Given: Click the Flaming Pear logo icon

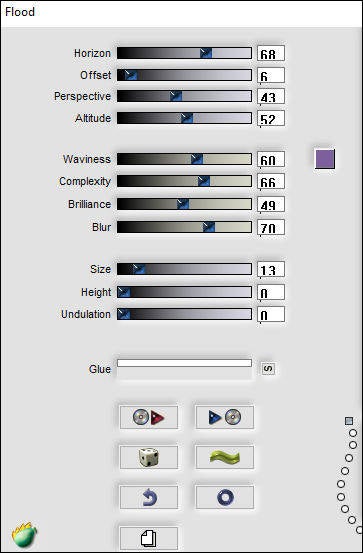Looking at the screenshot, I should coord(24,535).
